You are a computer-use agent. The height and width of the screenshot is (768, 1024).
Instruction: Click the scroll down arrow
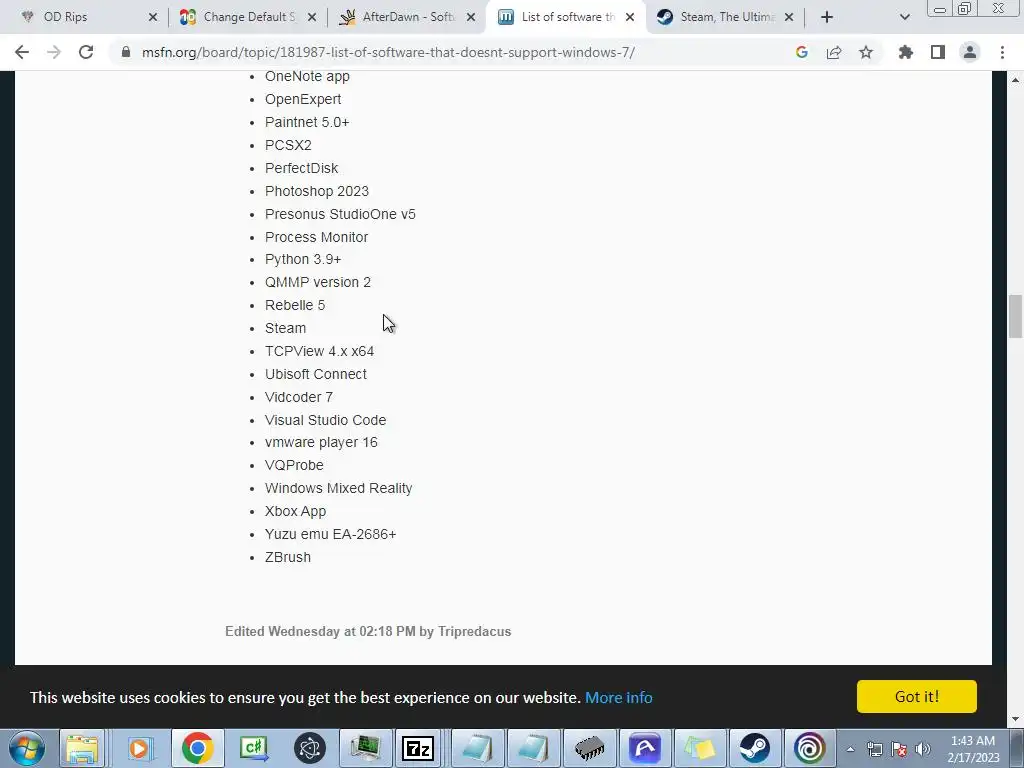pos(1015,719)
